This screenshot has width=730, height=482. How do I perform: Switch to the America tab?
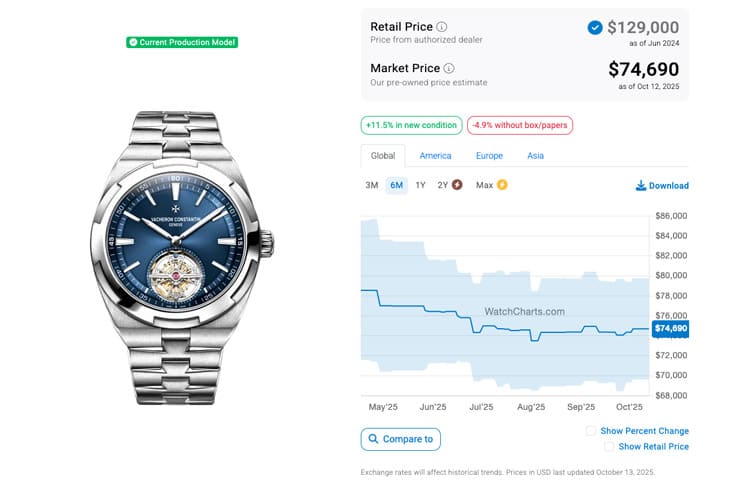435,156
